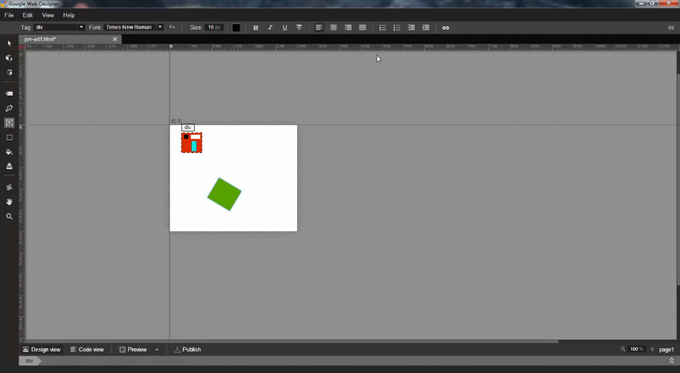Viewport: 680px width, 373px height.
Task: Expand the timeline with double chevron
Action: coord(671,361)
